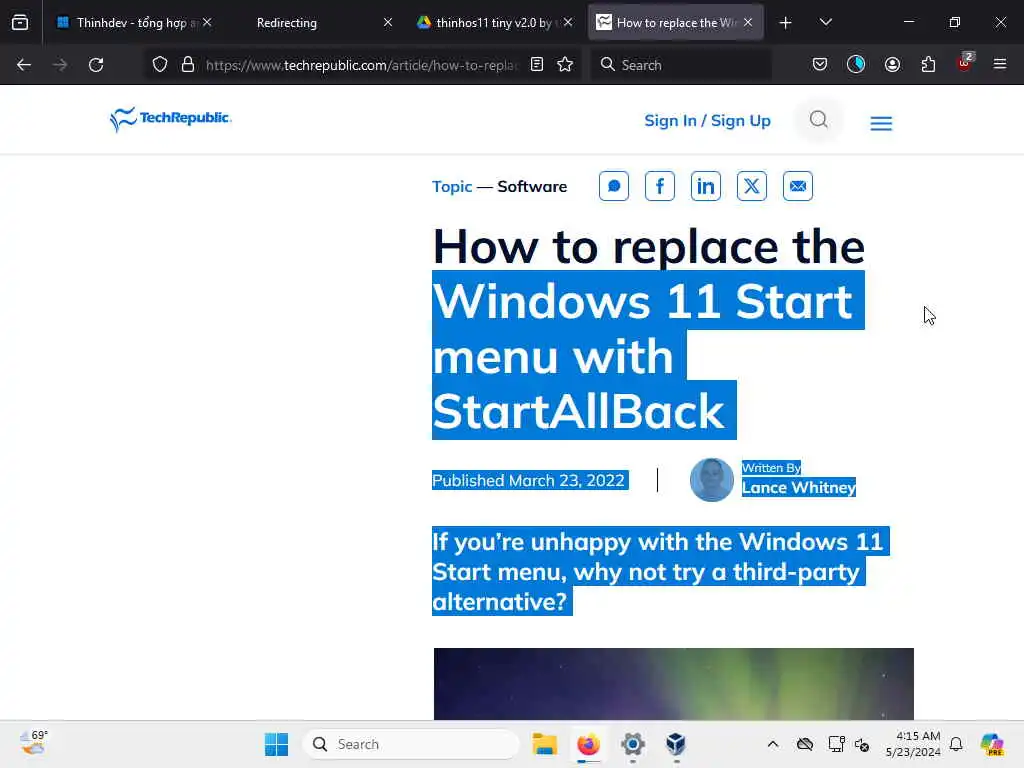Show hidden system tray icons

(773, 744)
